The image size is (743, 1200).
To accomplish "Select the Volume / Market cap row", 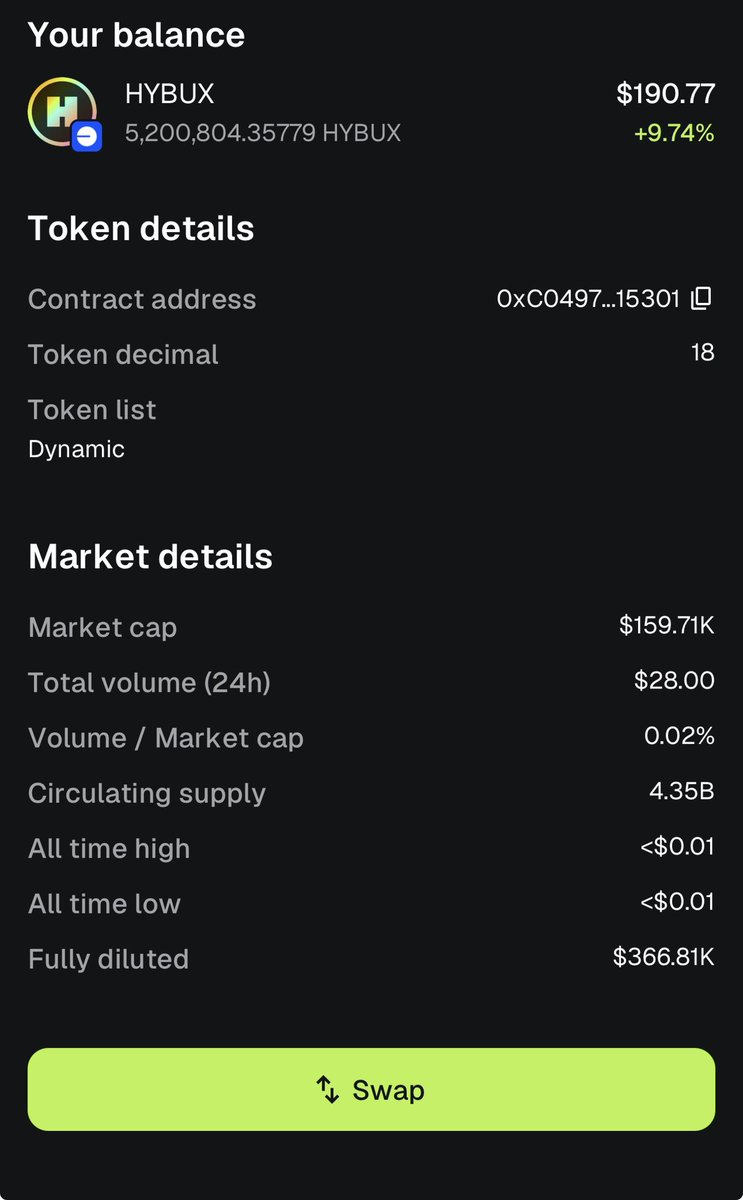I will coord(371,738).
